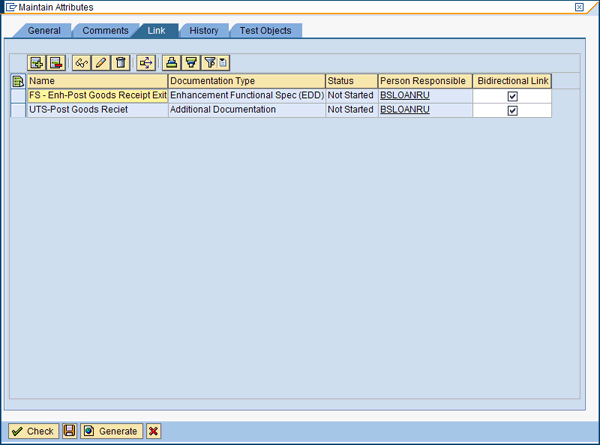This screenshot has height=445, width=600.
Task: Open BSLOANRU link in first row
Action: pyautogui.click(x=404, y=96)
